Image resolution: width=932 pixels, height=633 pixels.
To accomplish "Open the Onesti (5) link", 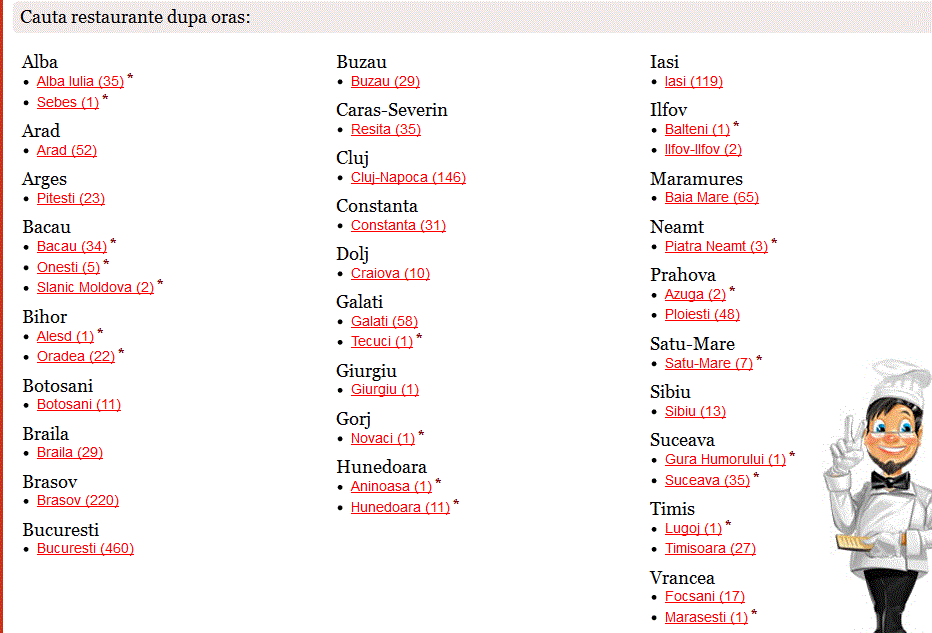I will click(x=68, y=267).
